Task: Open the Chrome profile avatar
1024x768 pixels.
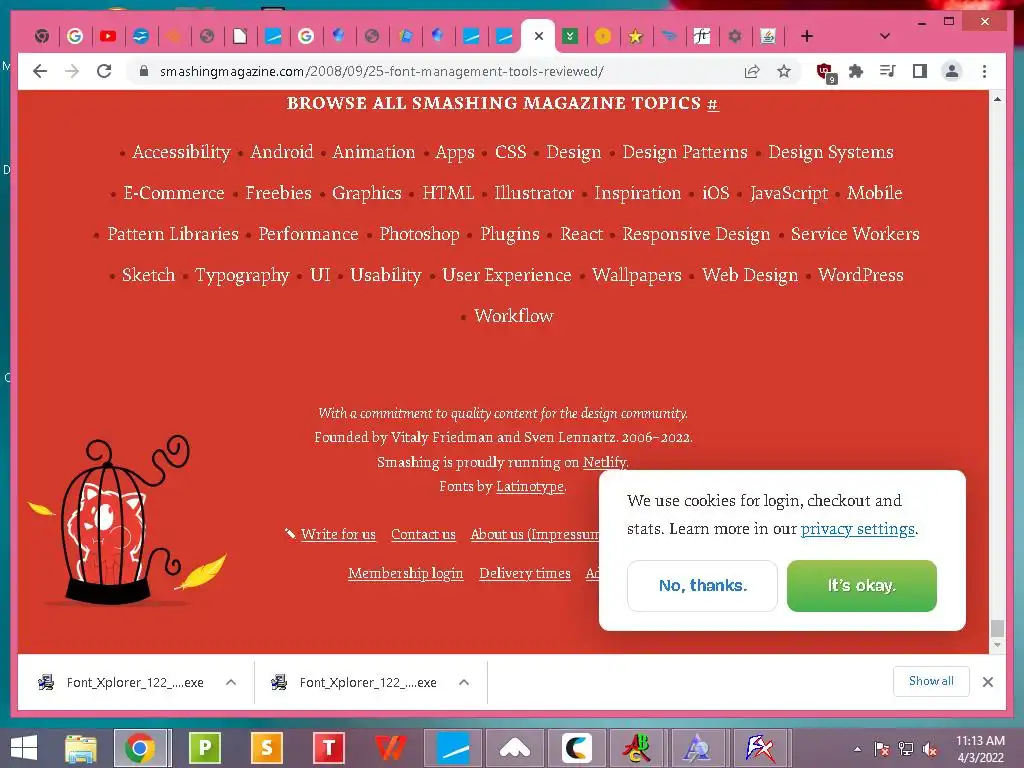Action: pyautogui.click(x=952, y=71)
